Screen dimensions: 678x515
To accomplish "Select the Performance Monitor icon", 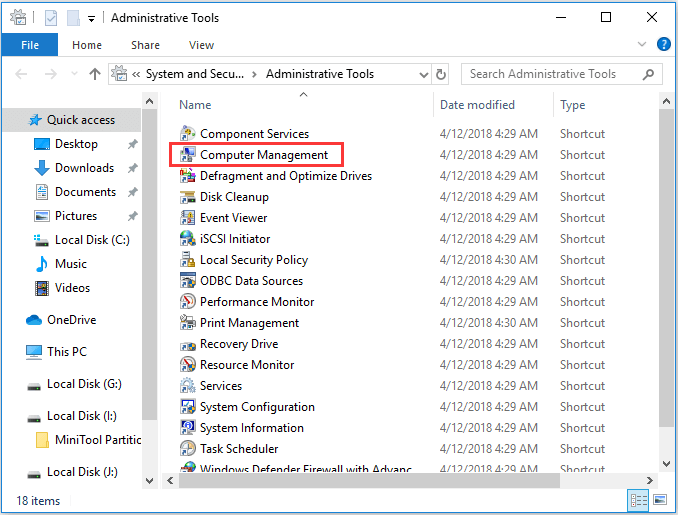I will [188, 302].
